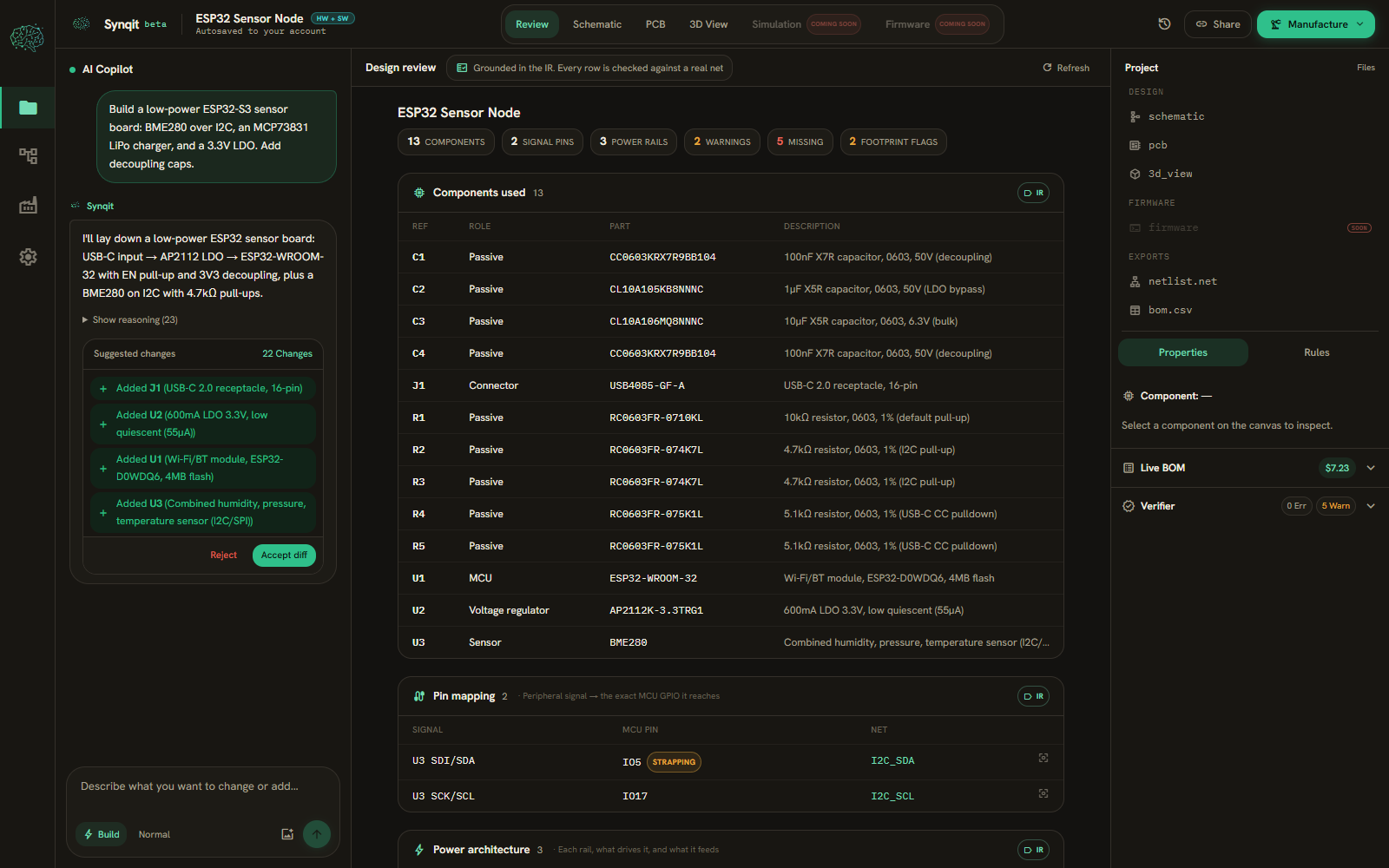Image resolution: width=1389 pixels, height=868 pixels.
Task: Open the Manufacture dropdown
Action: point(1316,24)
